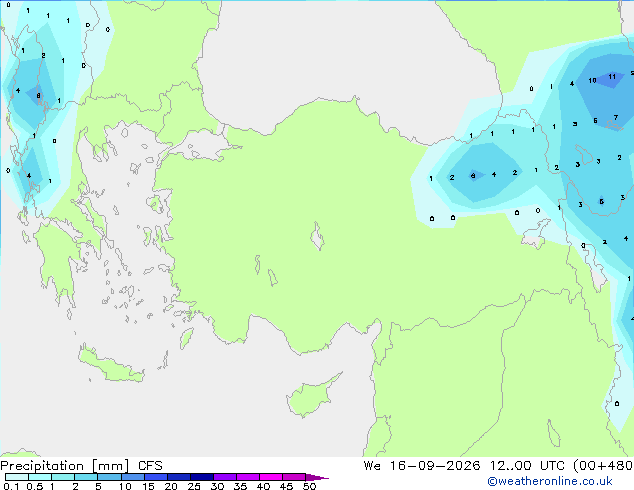The height and width of the screenshot is (490, 634).
Task: Click the legend label '50'
Action: click(x=309, y=486)
